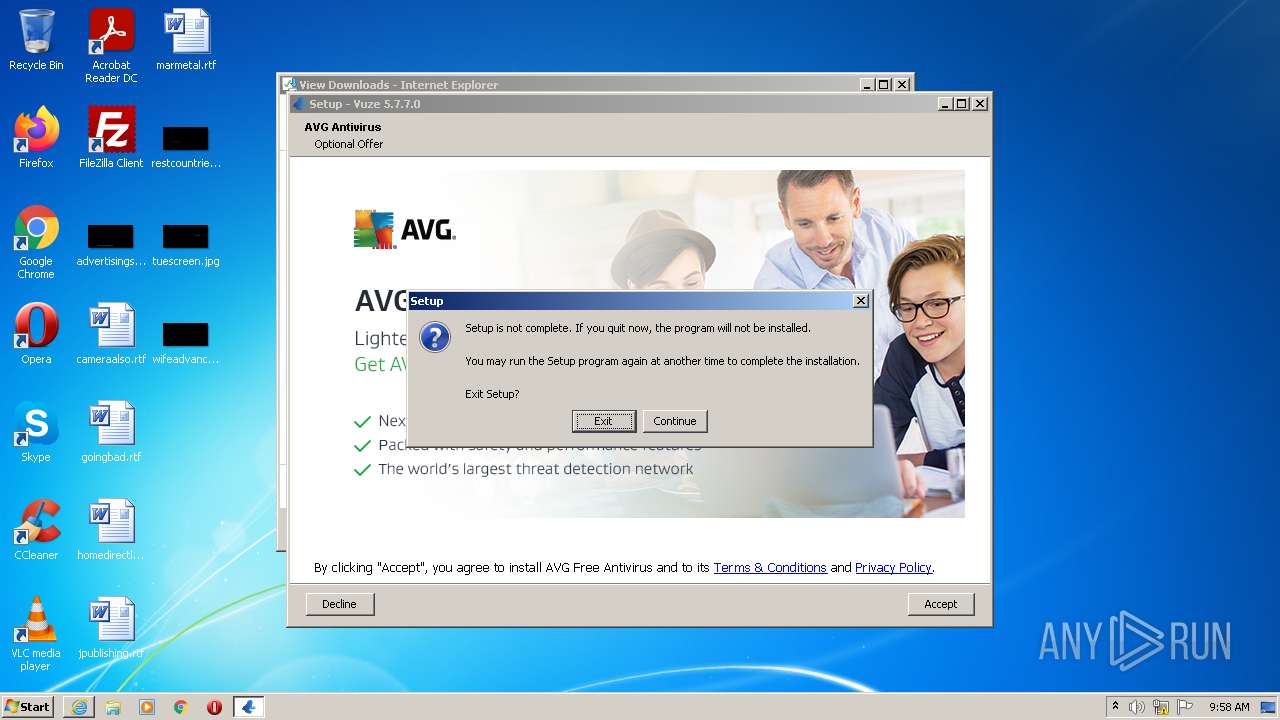
Task: Click the Accept button
Action: (940, 604)
